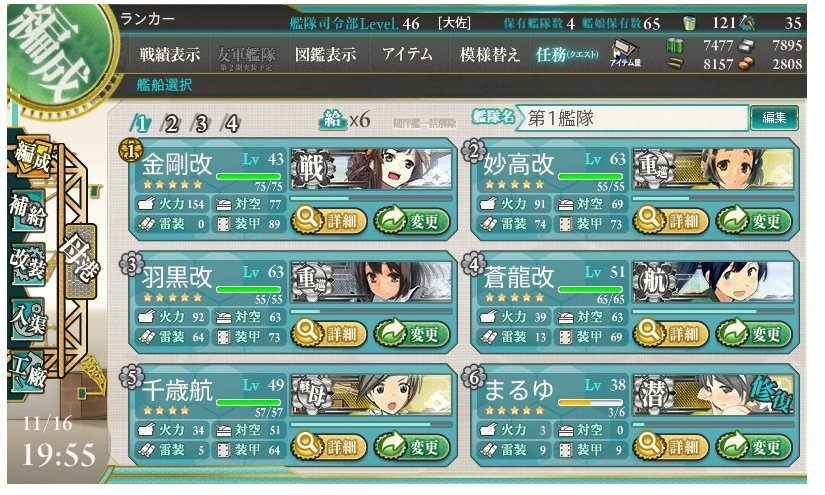This screenshot has height=495, width=825.
Task: Click 変更 to swap out 妙高改
Action: pos(754,221)
